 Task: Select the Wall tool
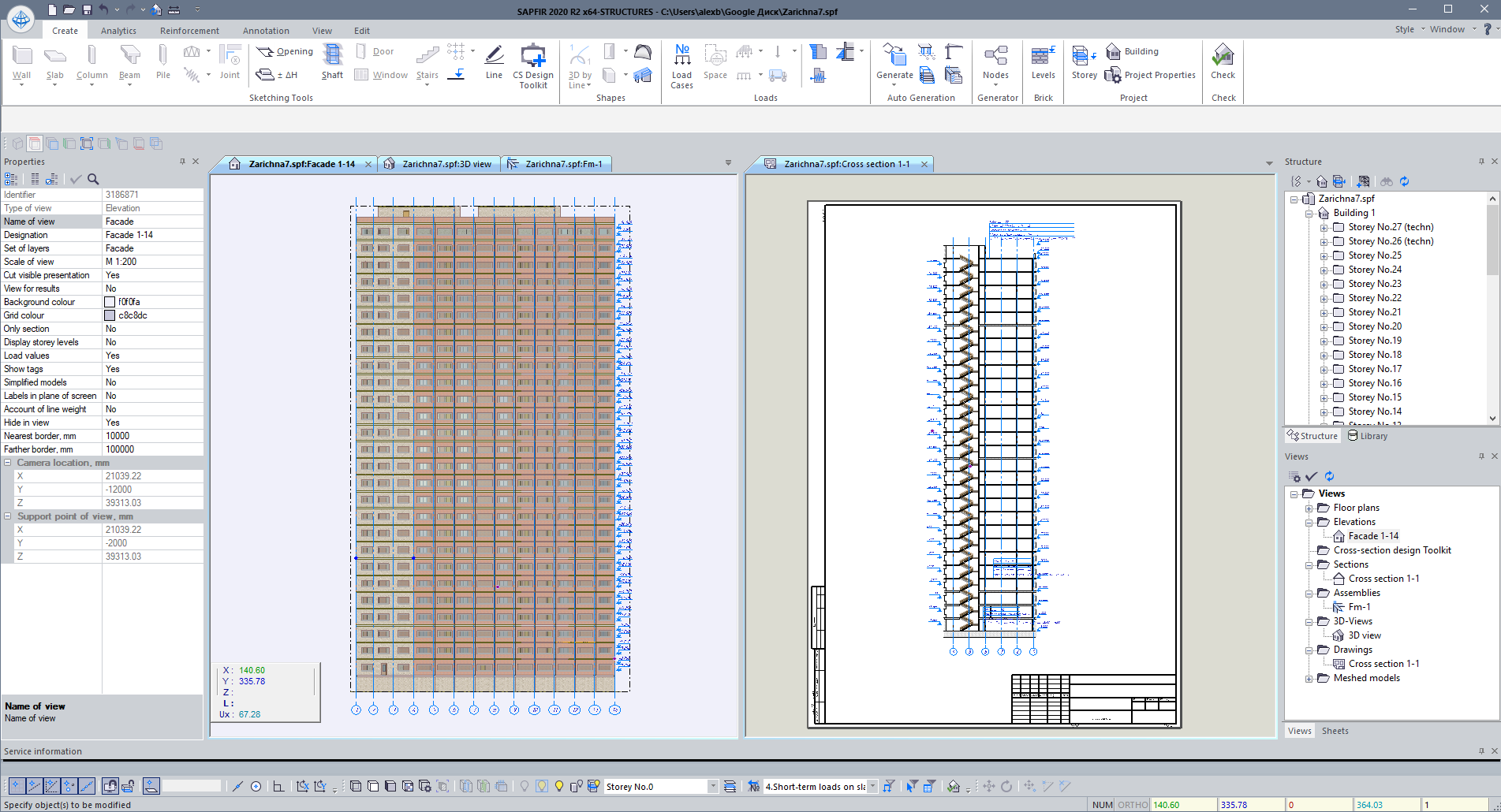(21, 63)
